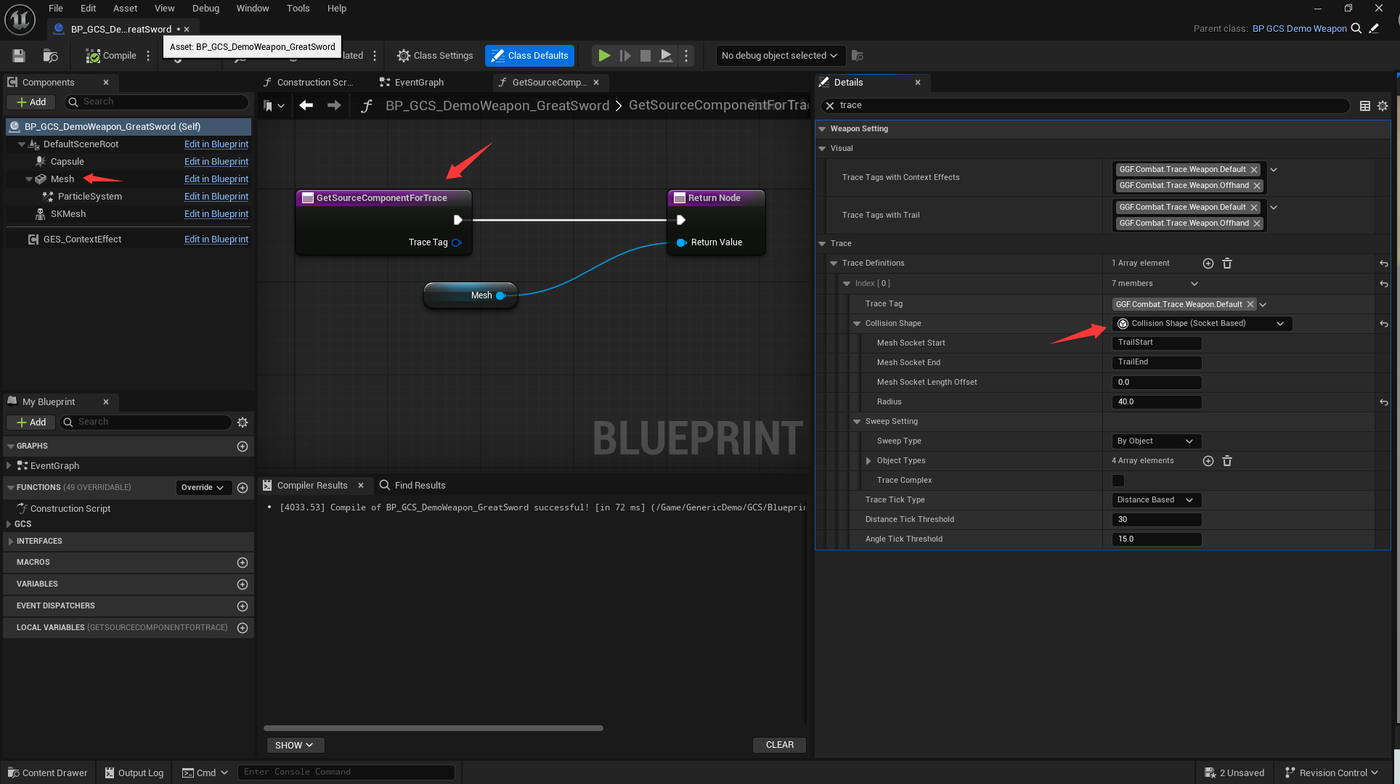Navigate back in the graph editor
This screenshot has height=784, width=1400.
[x=306, y=105]
